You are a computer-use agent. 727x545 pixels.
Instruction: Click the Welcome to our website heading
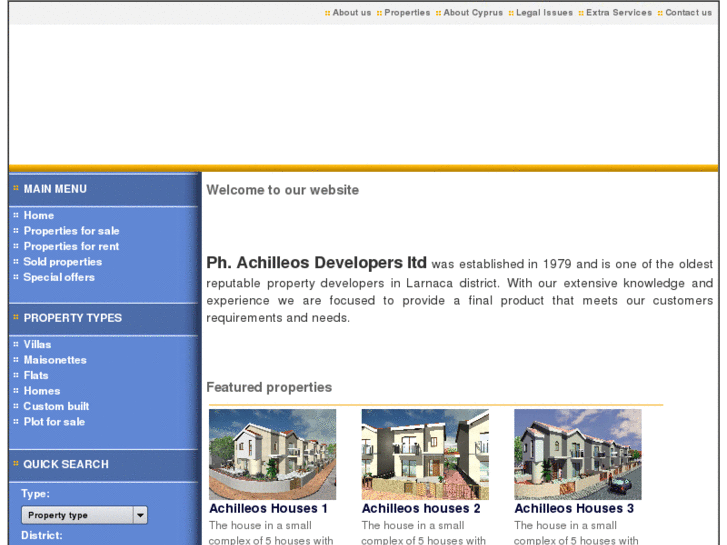pos(282,190)
